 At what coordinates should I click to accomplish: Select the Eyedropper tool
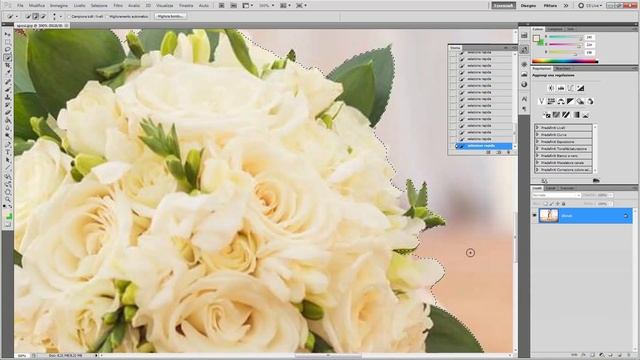(x=8, y=72)
